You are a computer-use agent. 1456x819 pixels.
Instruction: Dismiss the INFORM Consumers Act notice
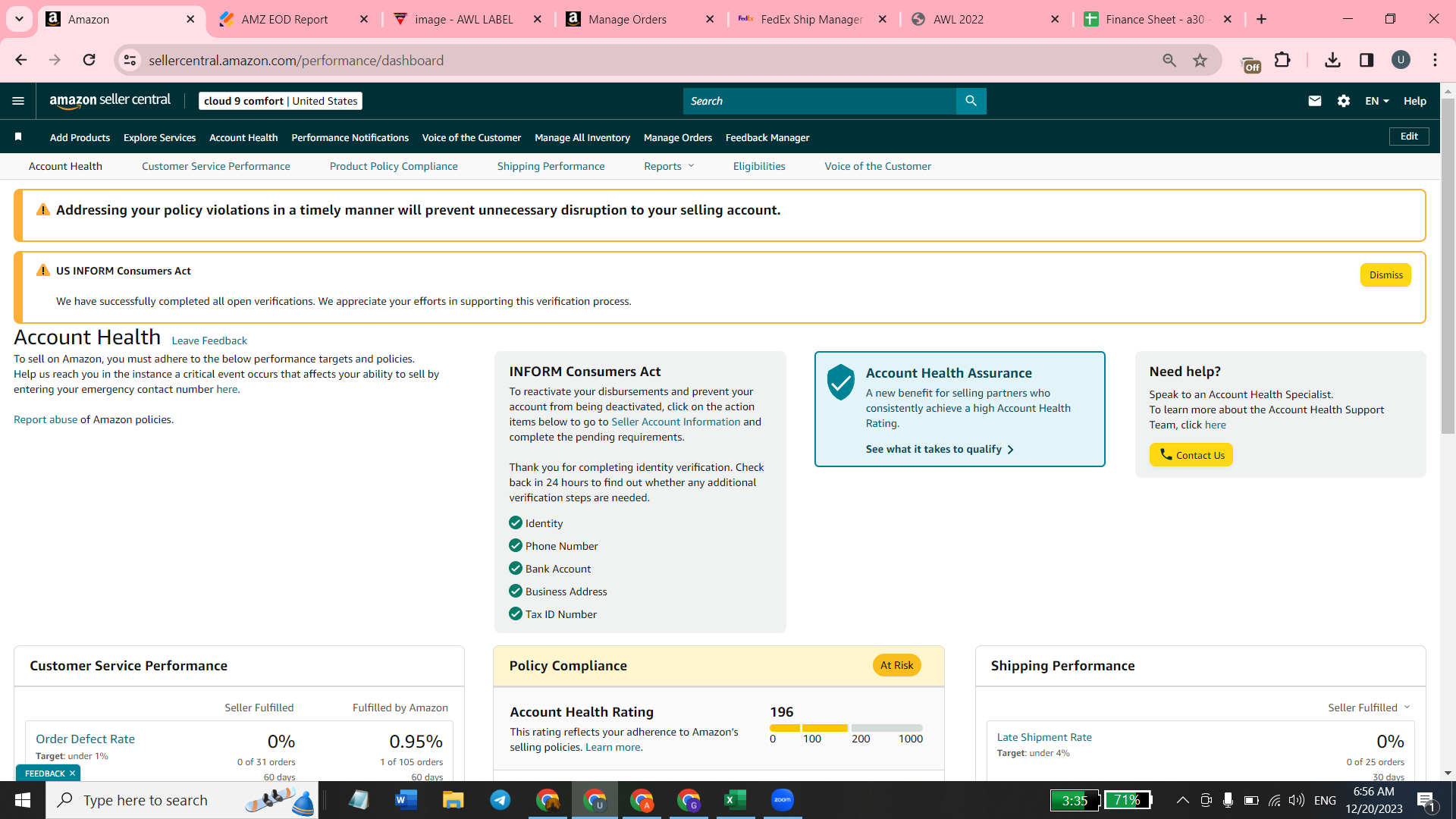tap(1385, 275)
